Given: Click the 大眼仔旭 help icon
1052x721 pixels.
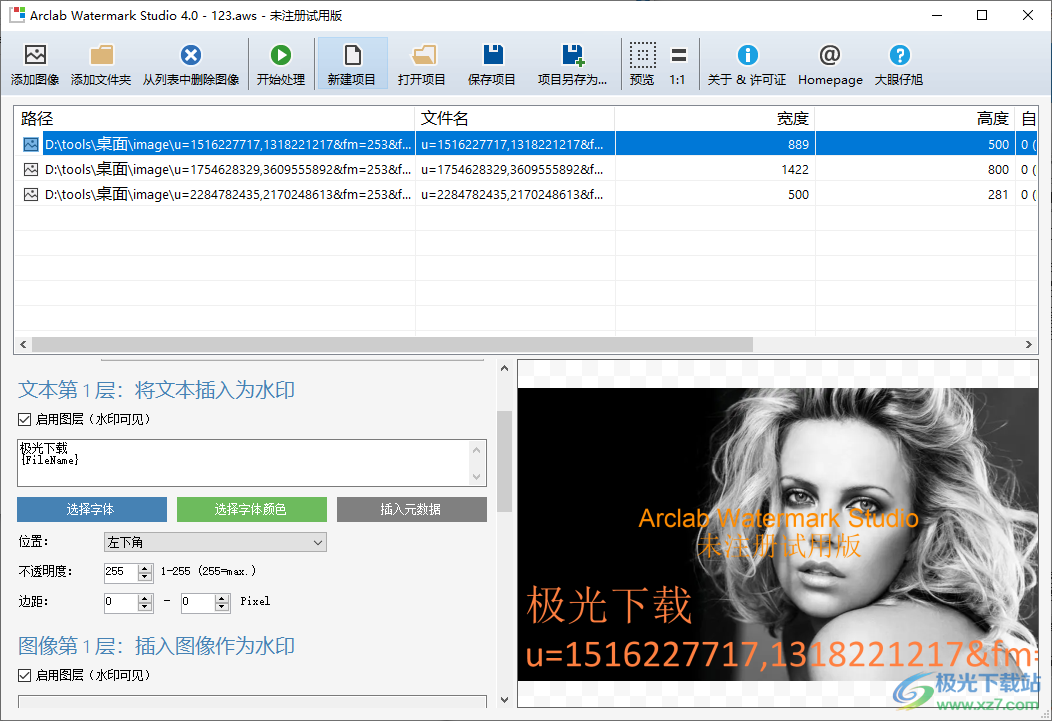Looking at the screenshot, I should point(899,55).
